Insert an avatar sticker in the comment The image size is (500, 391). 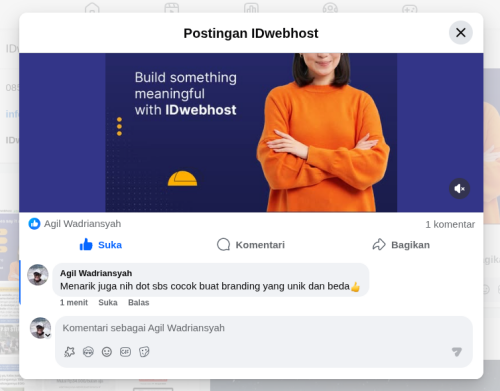(69, 352)
